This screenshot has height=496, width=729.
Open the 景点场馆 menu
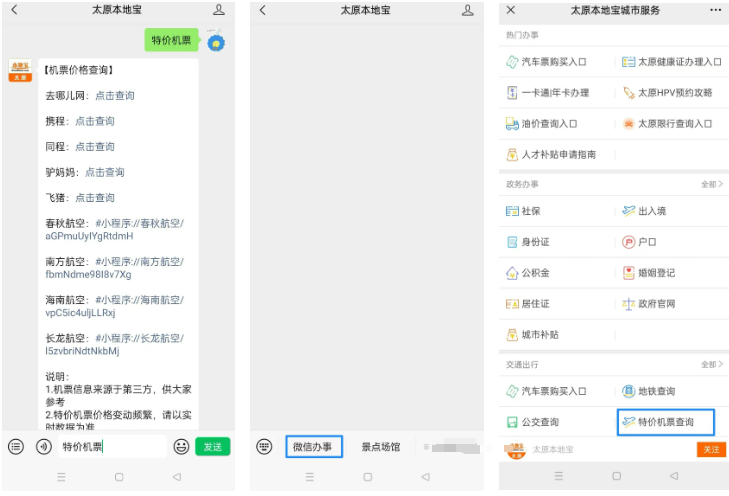pyautogui.click(x=381, y=447)
